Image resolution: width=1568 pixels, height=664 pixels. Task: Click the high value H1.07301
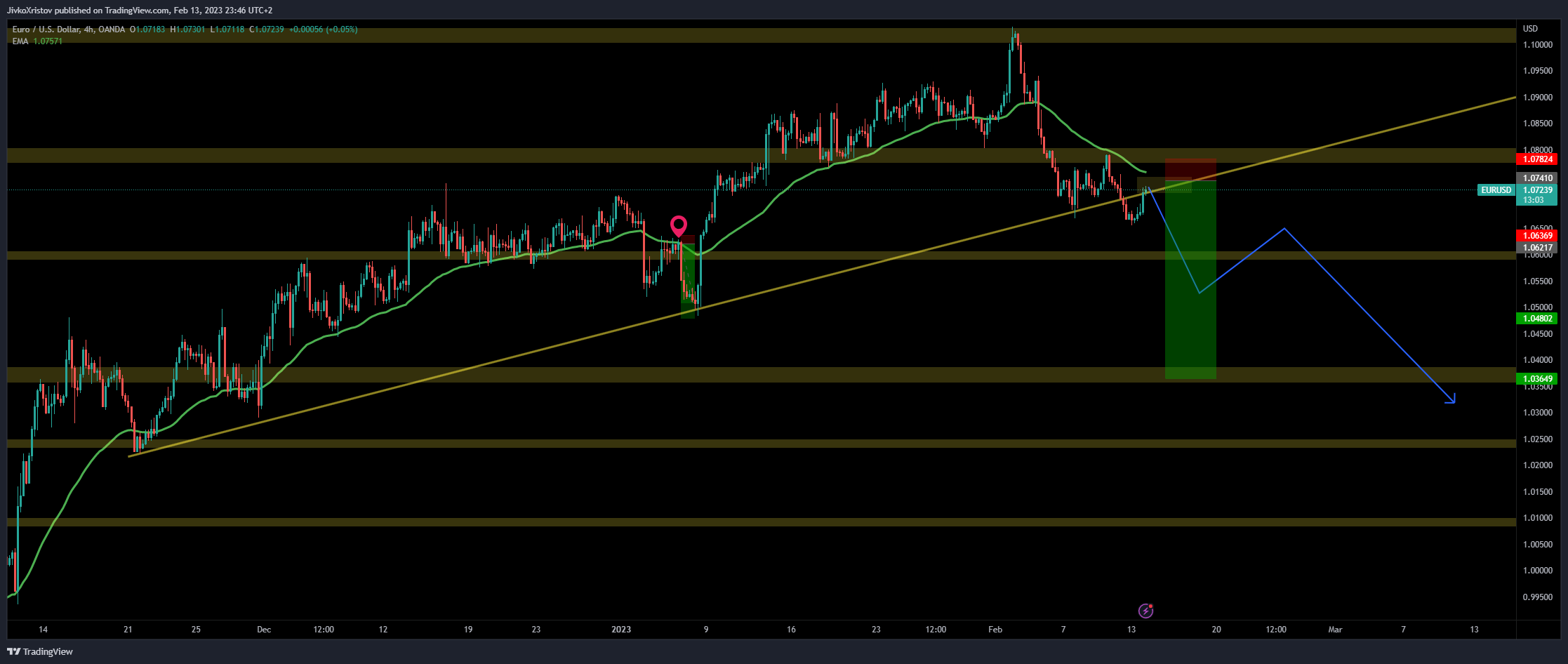[x=187, y=29]
